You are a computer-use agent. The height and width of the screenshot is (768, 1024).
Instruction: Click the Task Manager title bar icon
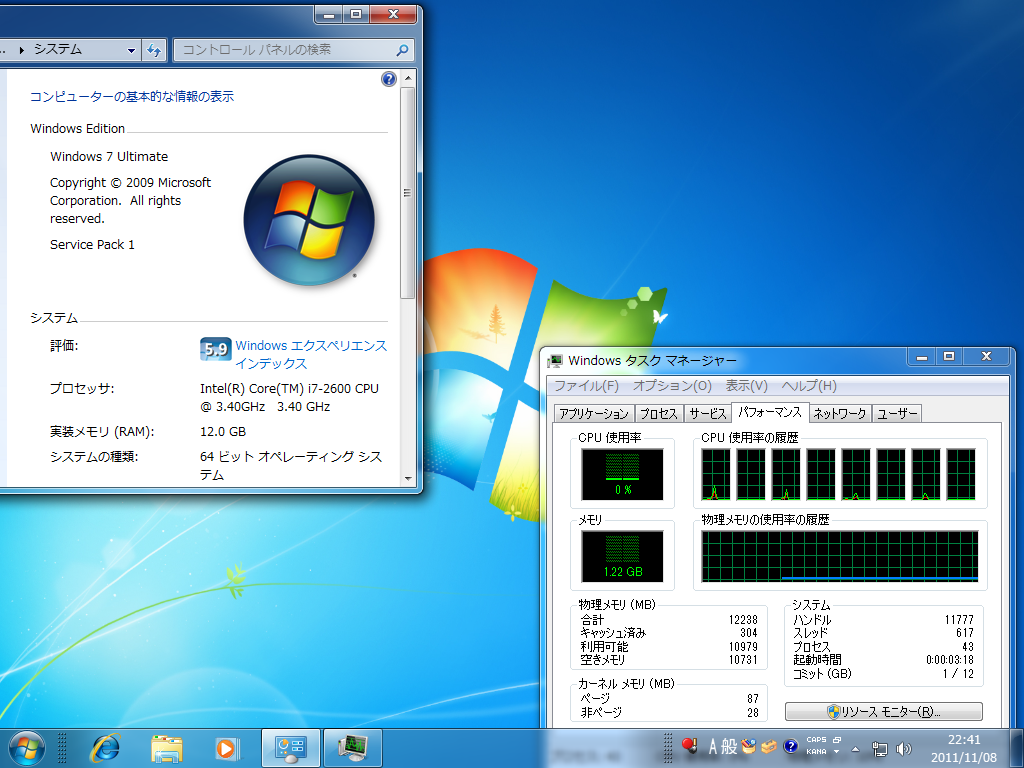click(x=555, y=360)
